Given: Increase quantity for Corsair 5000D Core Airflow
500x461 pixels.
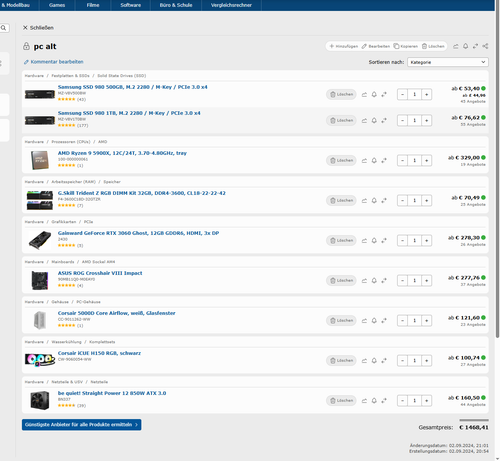Looking at the screenshot, I should (427, 321).
